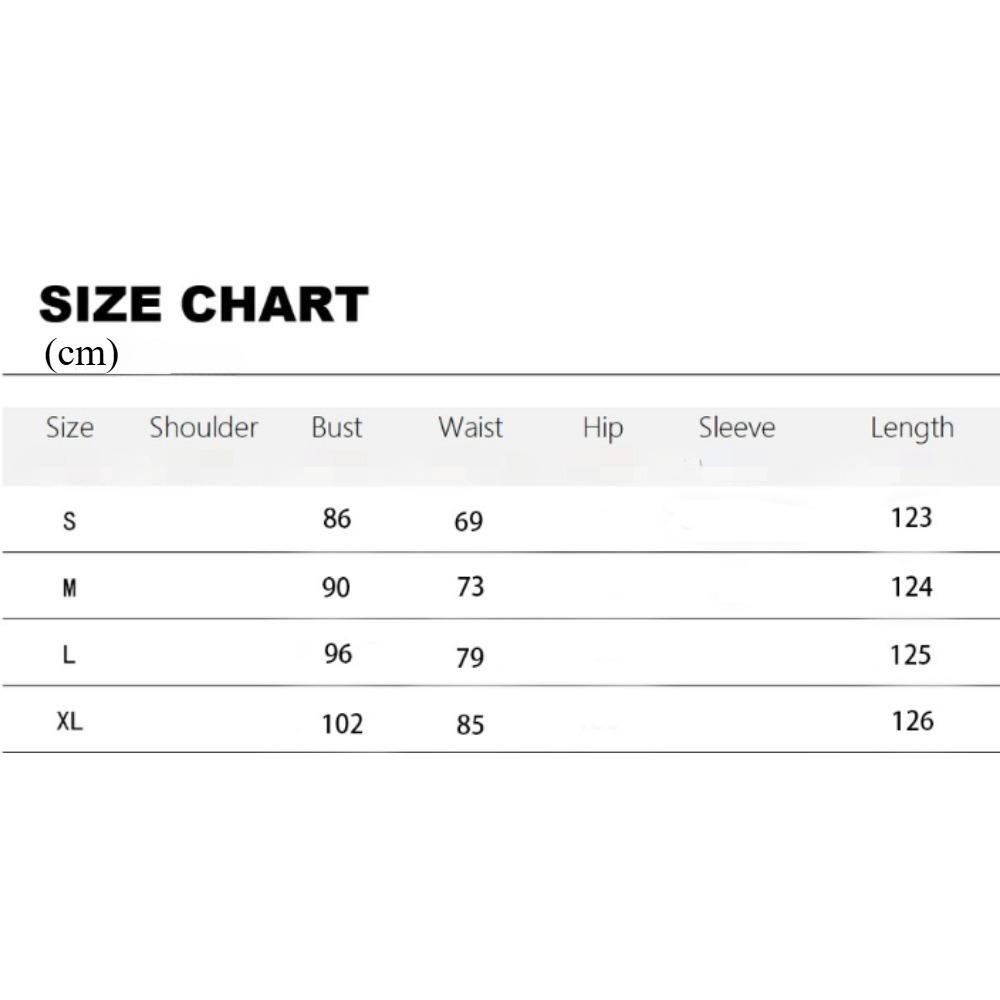Select the Size column header
1000x1000 pixels.
pyautogui.click(x=70, y=428)
